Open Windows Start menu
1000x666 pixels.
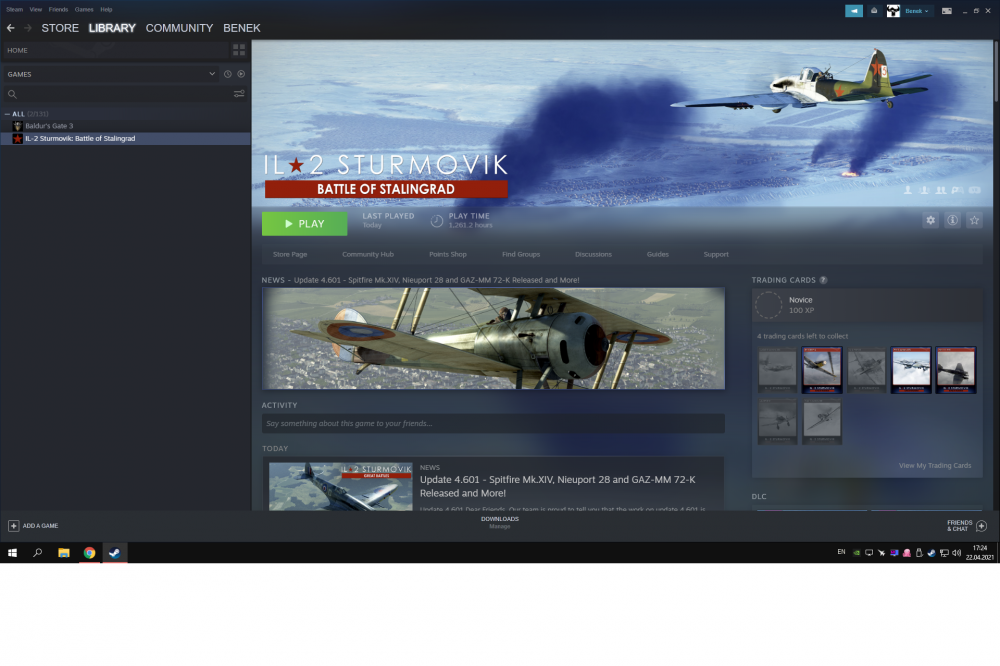12,552
